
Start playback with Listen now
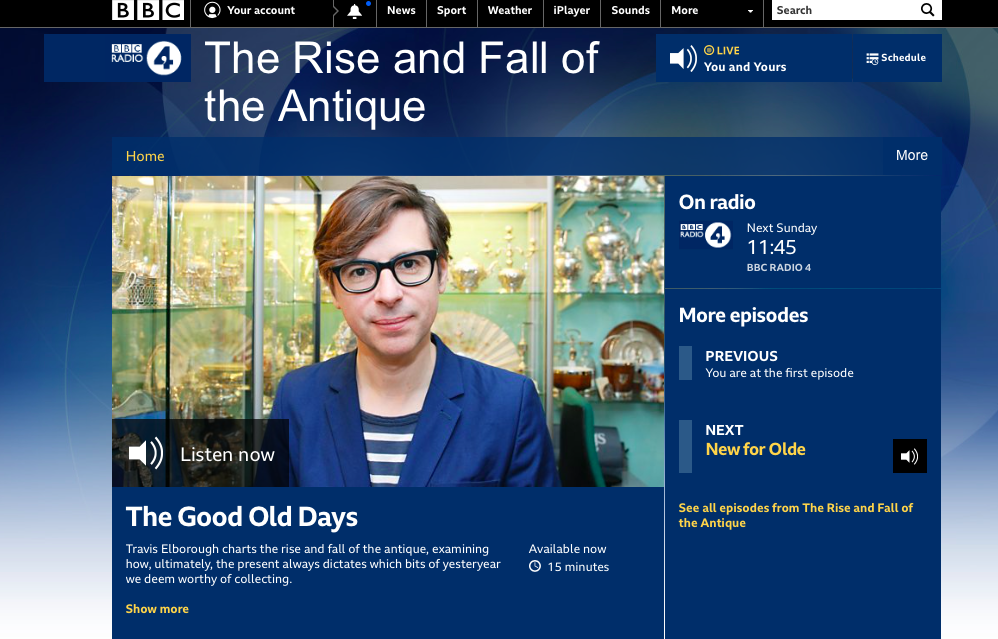(200, 453)
